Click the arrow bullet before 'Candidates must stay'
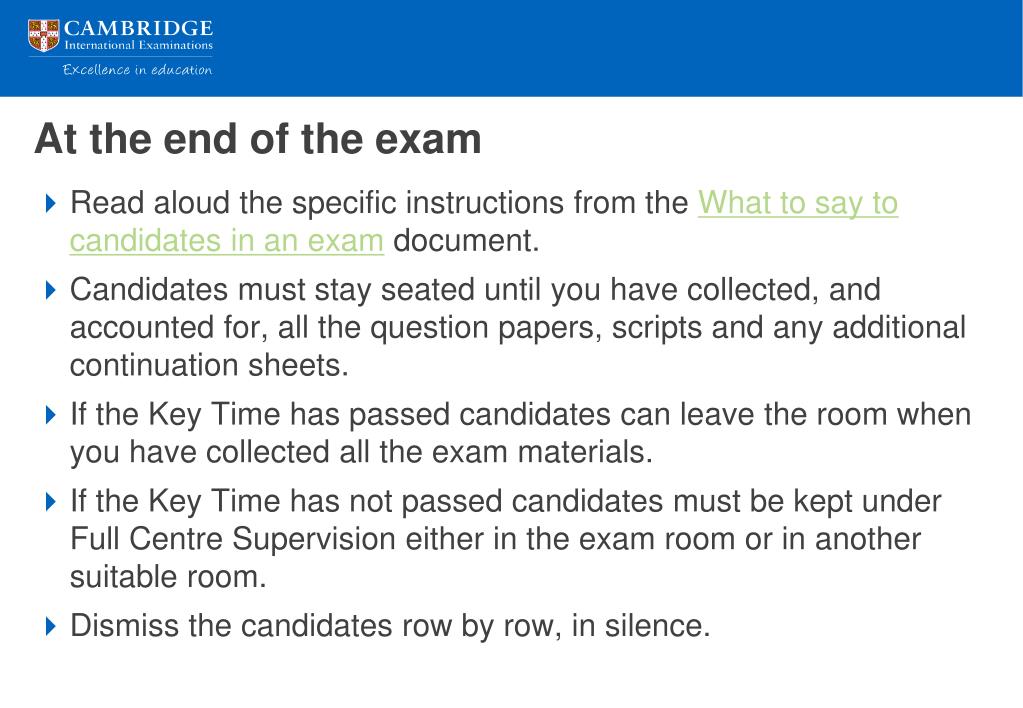 click(52, 290)
